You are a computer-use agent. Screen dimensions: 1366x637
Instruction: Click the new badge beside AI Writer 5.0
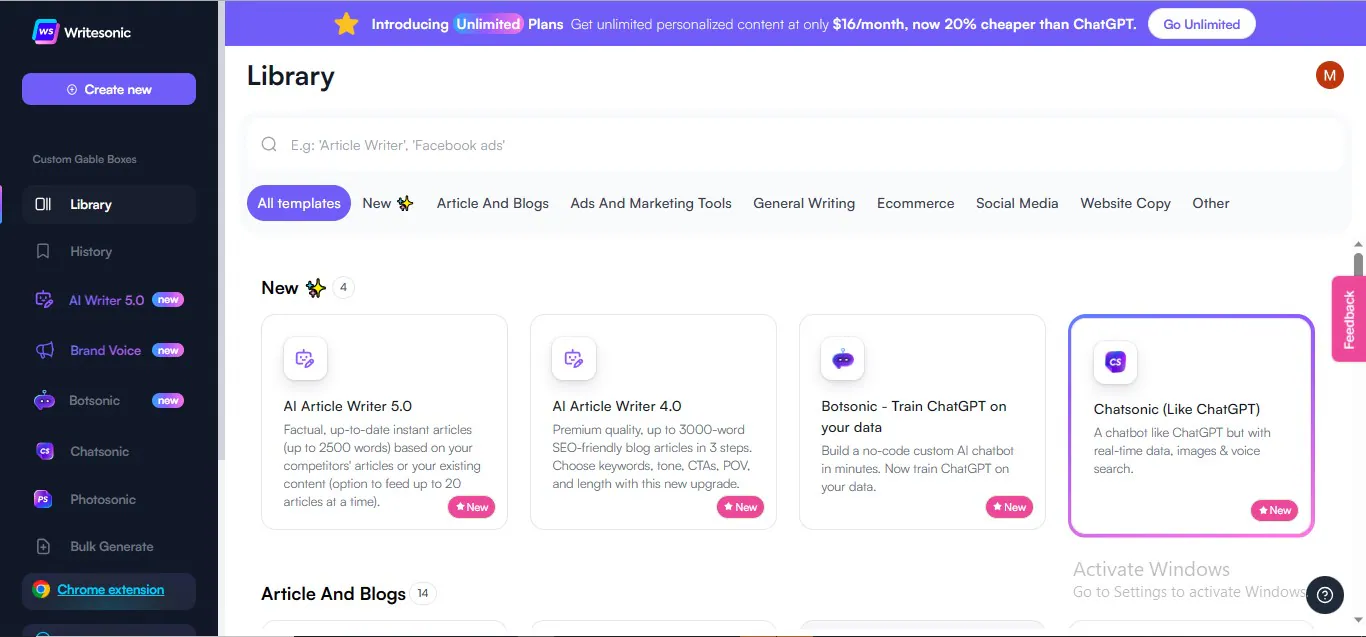pyautogui.click(x=168, y=300)
